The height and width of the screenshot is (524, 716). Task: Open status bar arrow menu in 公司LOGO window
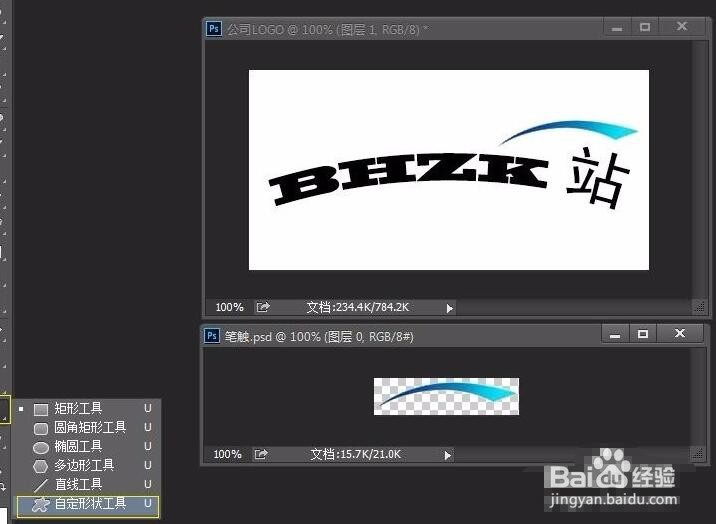point(449,309)
